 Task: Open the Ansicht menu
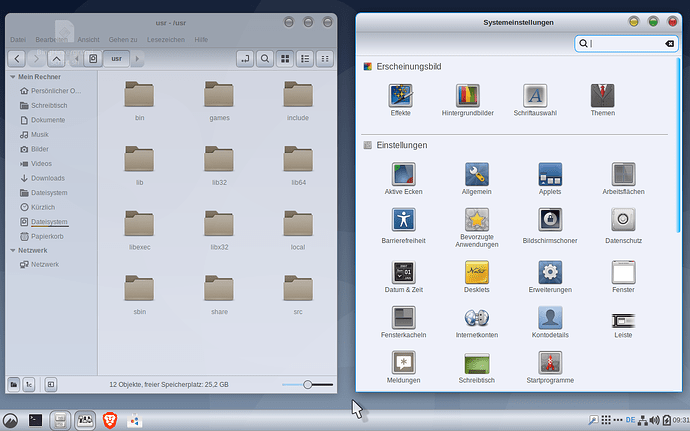click(88, 39)
